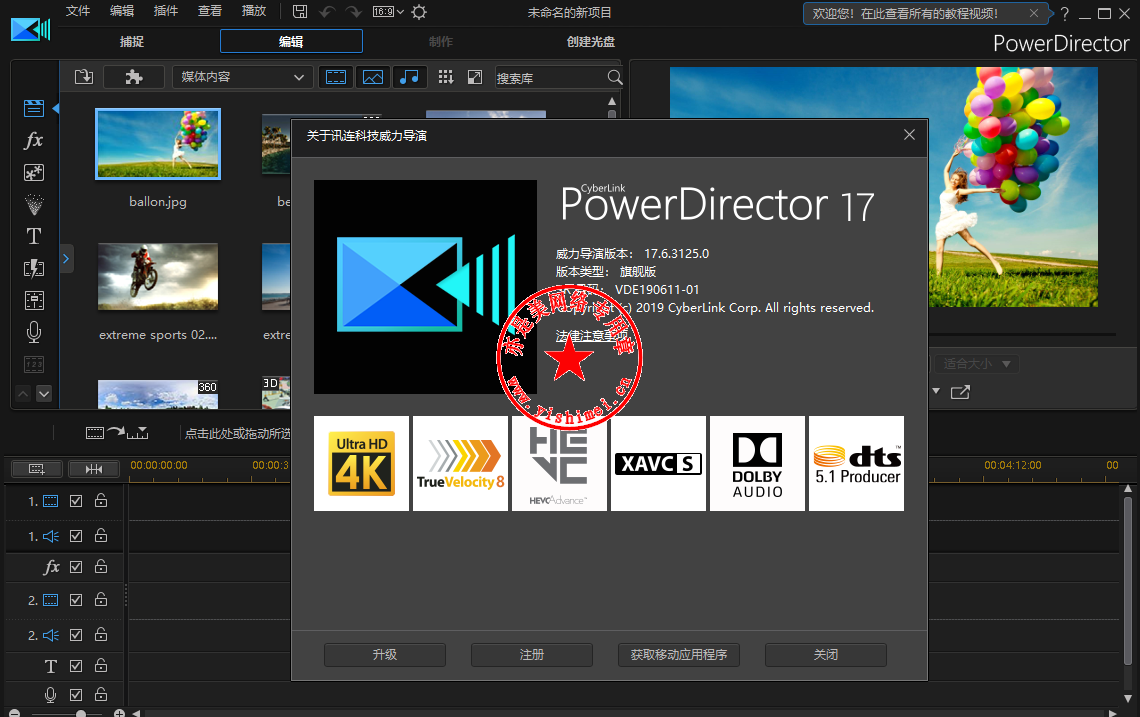Open the Chapter Room sidebar icon
The width and height of the screenshot is (1140, 717).
click(x=33, y=364)
